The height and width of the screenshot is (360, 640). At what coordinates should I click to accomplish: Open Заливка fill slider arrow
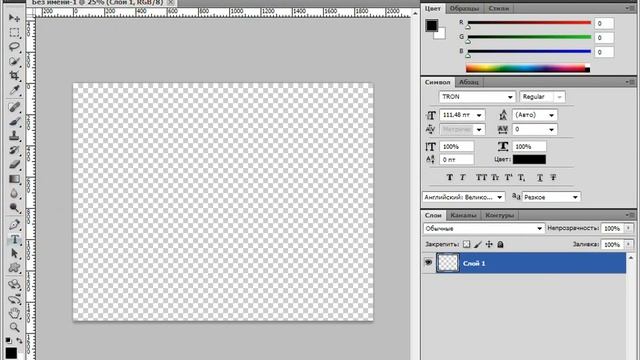[x=628, y=244]
